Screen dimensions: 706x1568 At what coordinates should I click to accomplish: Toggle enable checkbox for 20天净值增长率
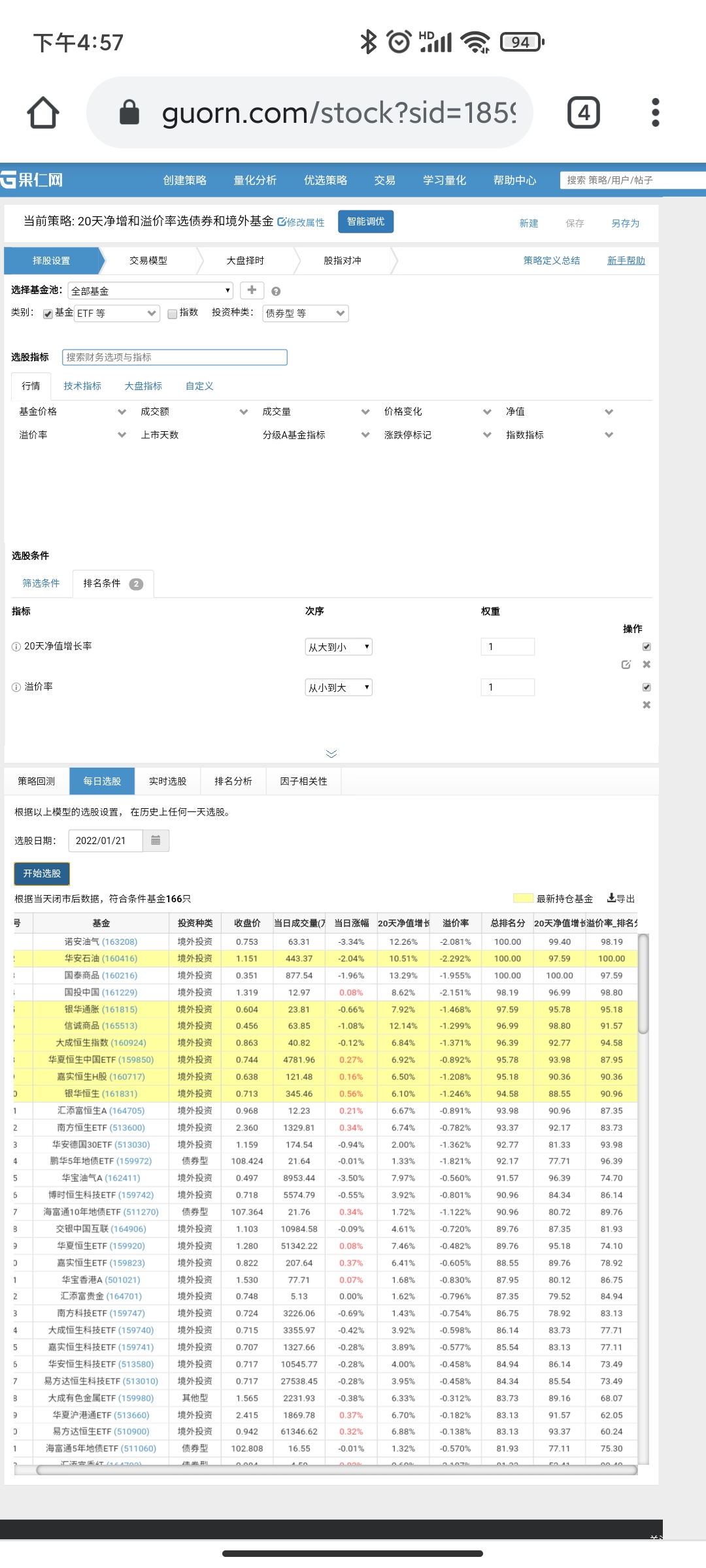(x=647, y=647)
